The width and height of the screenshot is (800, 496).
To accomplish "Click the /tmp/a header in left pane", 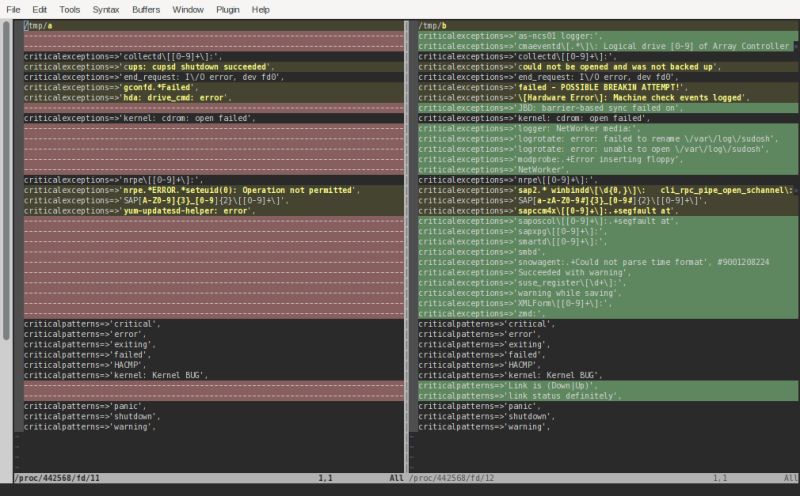I will pos(38,26).
